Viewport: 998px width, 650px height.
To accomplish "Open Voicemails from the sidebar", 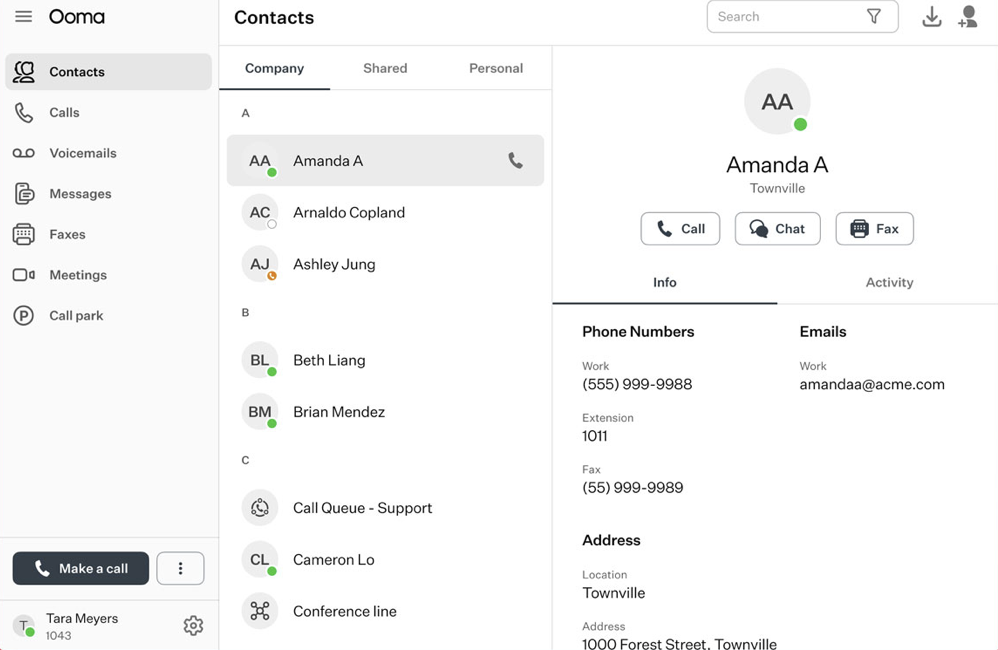I will click(x=82, y=153).
